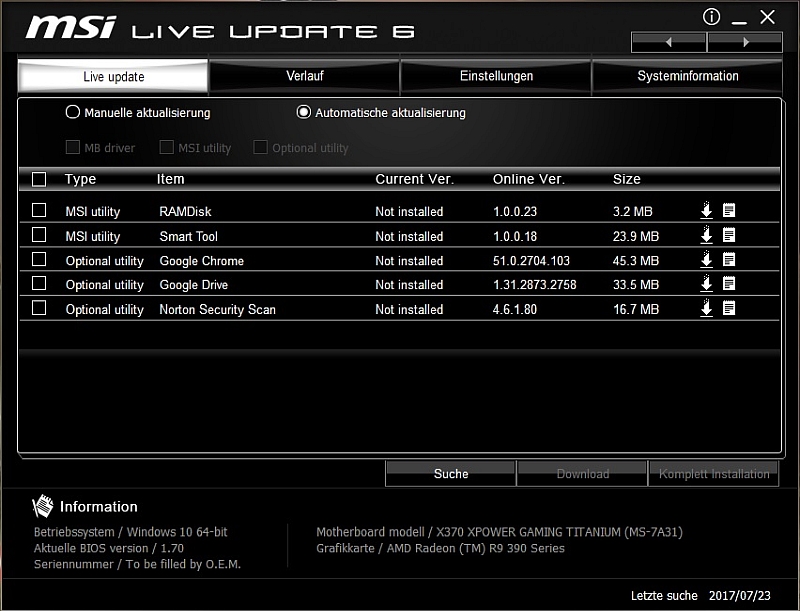
Task: Open the info notes icon for Smart Tool
Action: click(729, 235)
